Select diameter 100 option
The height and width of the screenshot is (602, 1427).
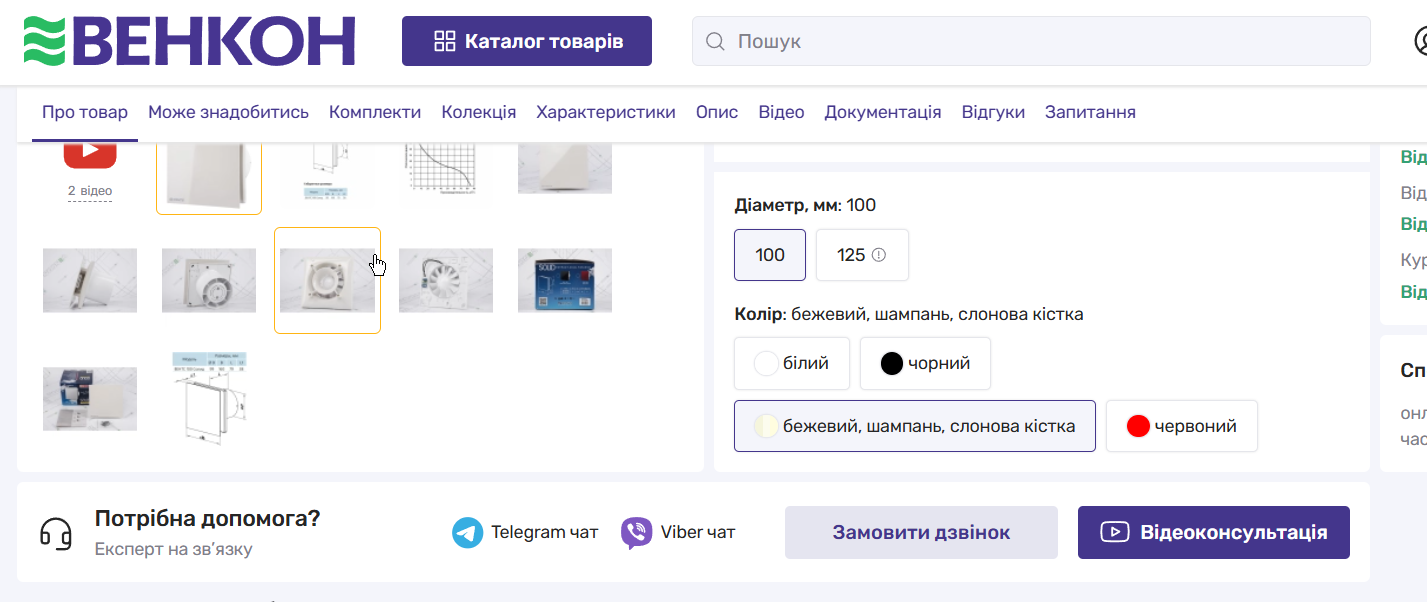[x=770, y=255]
